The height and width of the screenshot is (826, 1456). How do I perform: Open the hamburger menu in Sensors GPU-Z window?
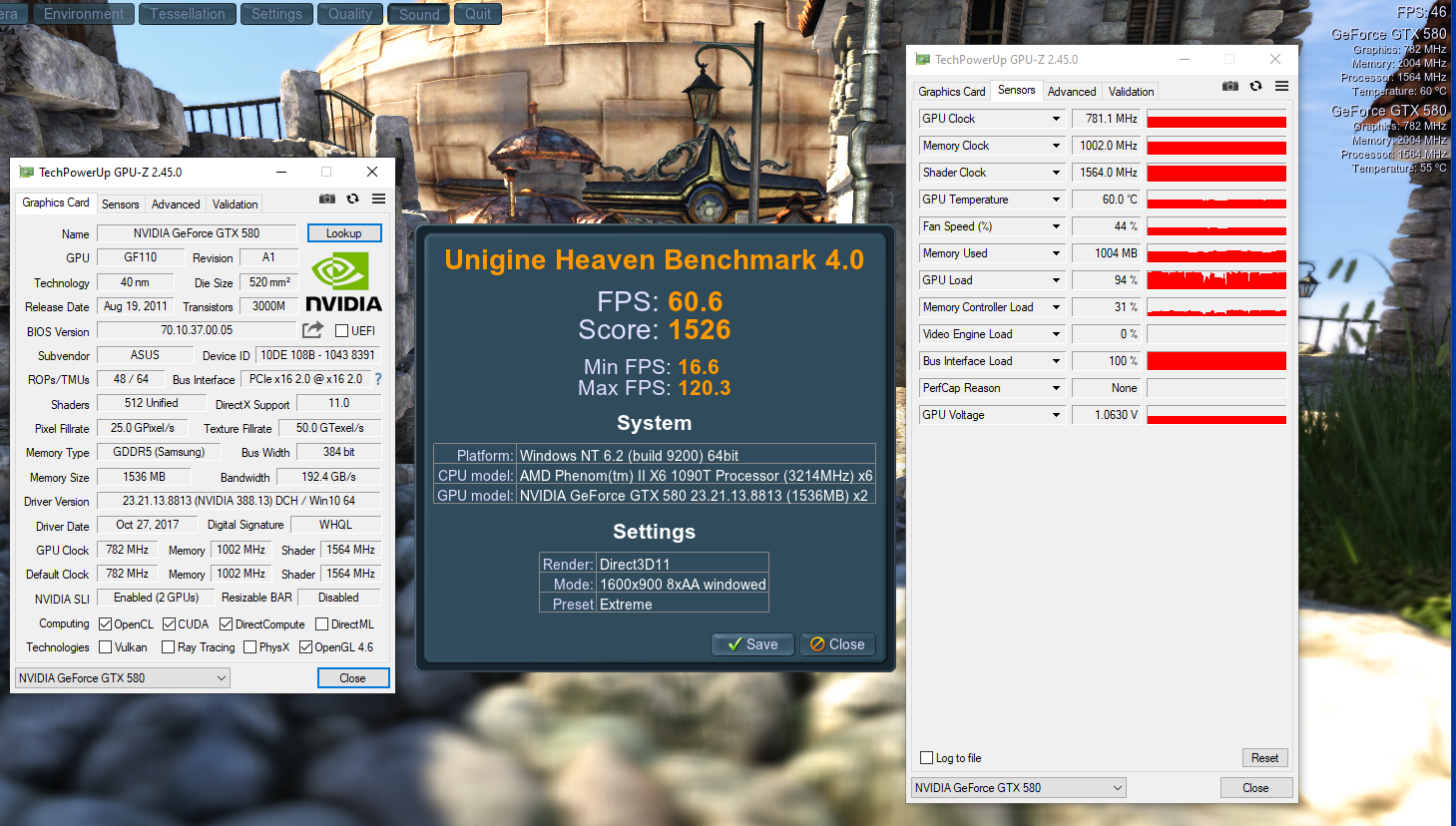pyautogui.click(x=1282, y=86)
